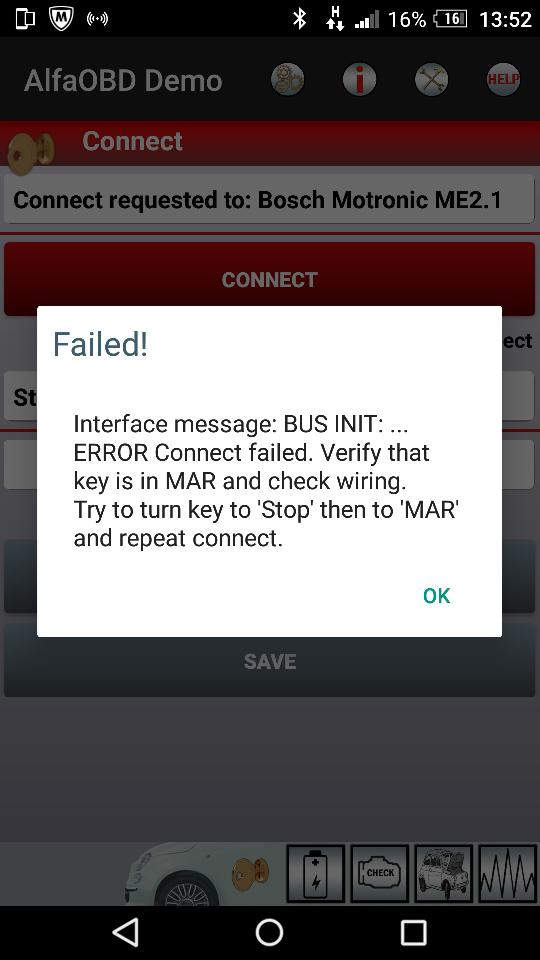Image resolution: width=540 pixels, height=960 pixels.
Task: Tap the AlfaOBD Demo title
Action: (x=123, y=80)
